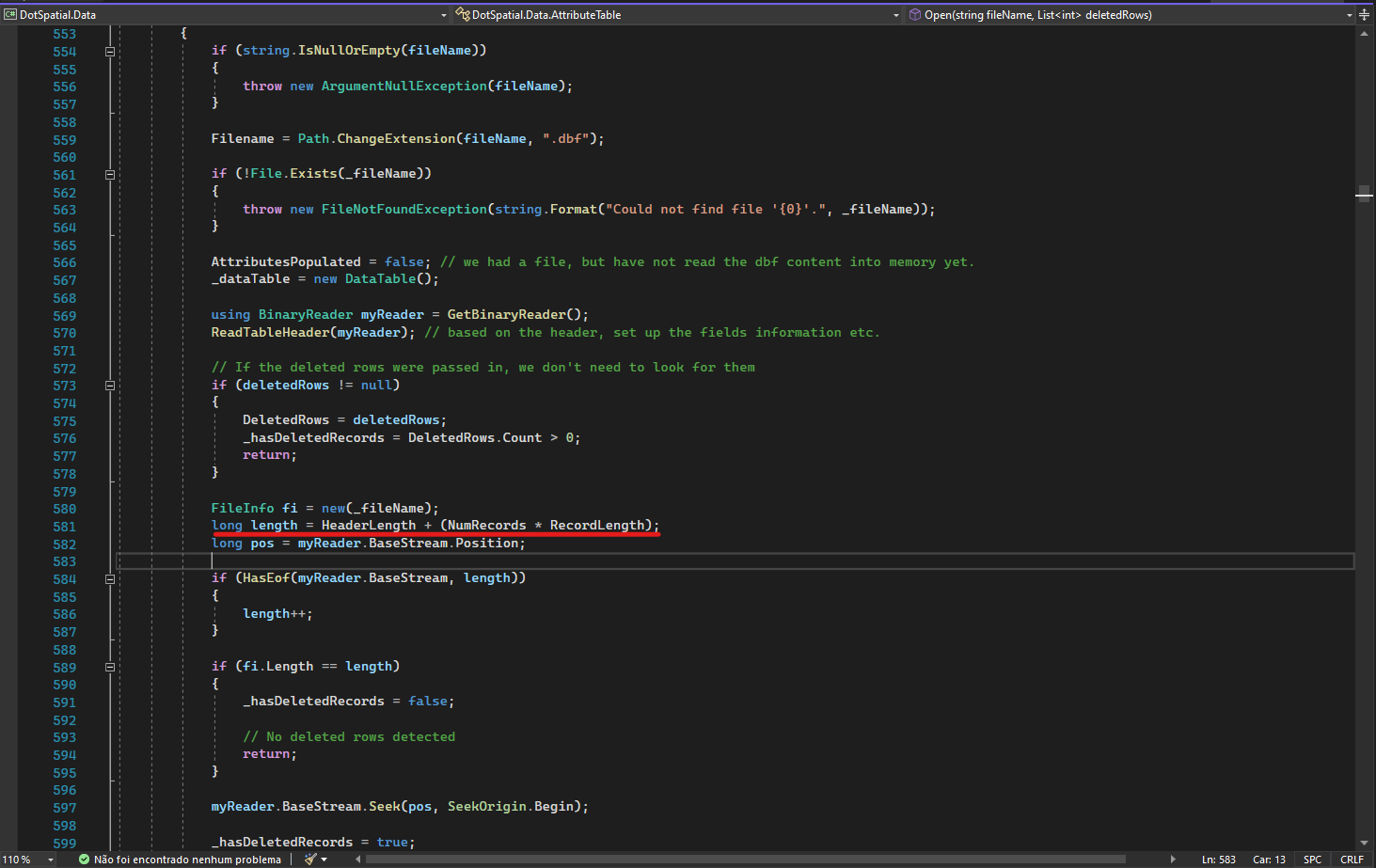This screenshot has width=1376, height=868.
Task: Click the class icon beside DotSpatial.Data.AttributeTable
Action: [463, 14]
